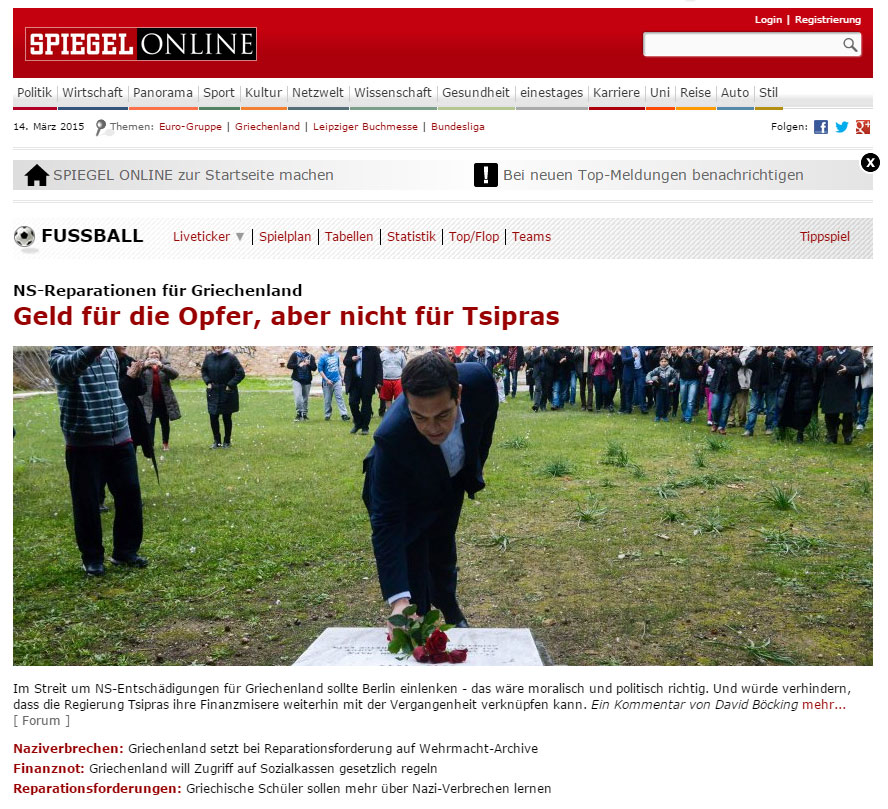Click the Forum link below article
Viewport: 888px width, 809px height.
click(41, 721)
